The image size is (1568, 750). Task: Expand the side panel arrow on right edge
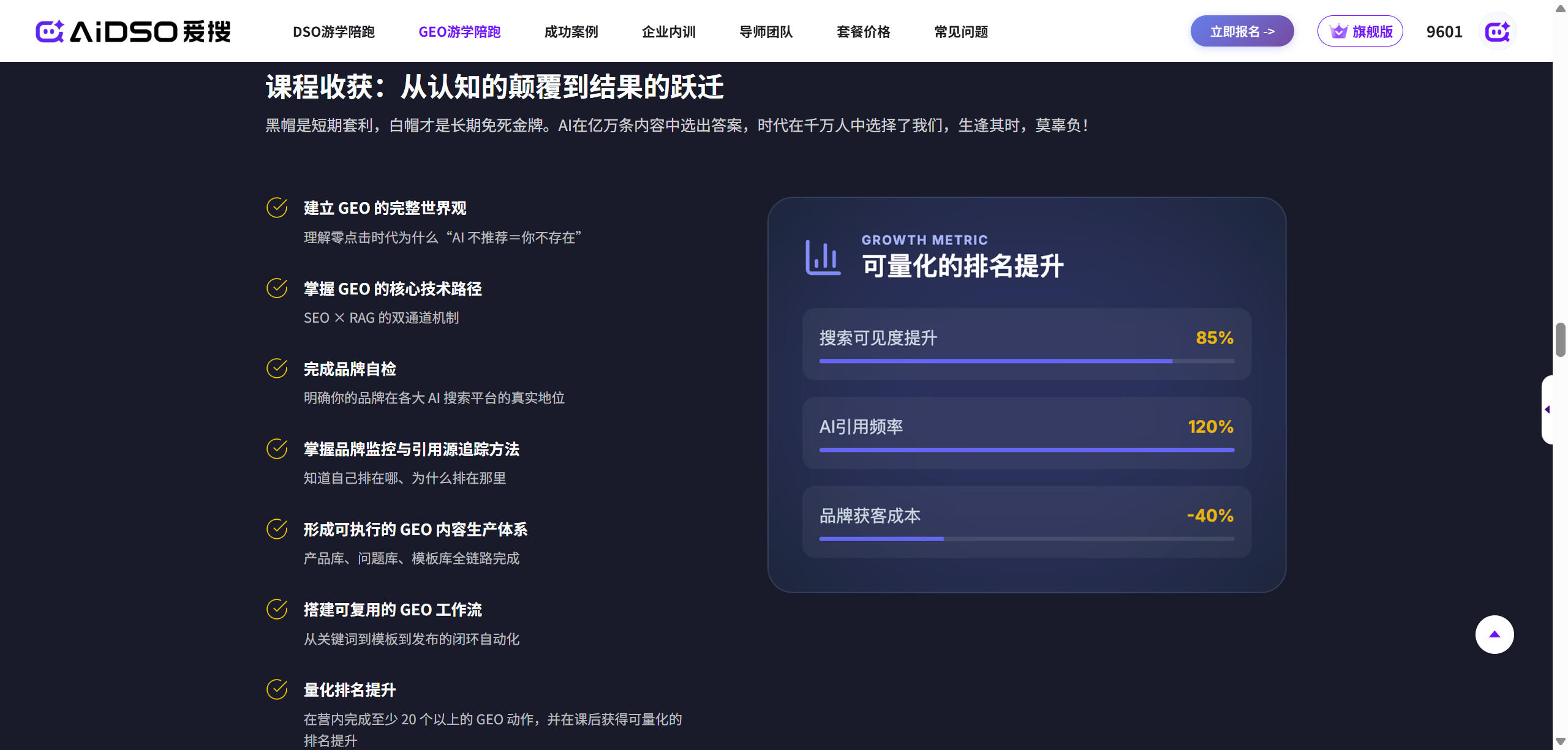point(1547,410)
